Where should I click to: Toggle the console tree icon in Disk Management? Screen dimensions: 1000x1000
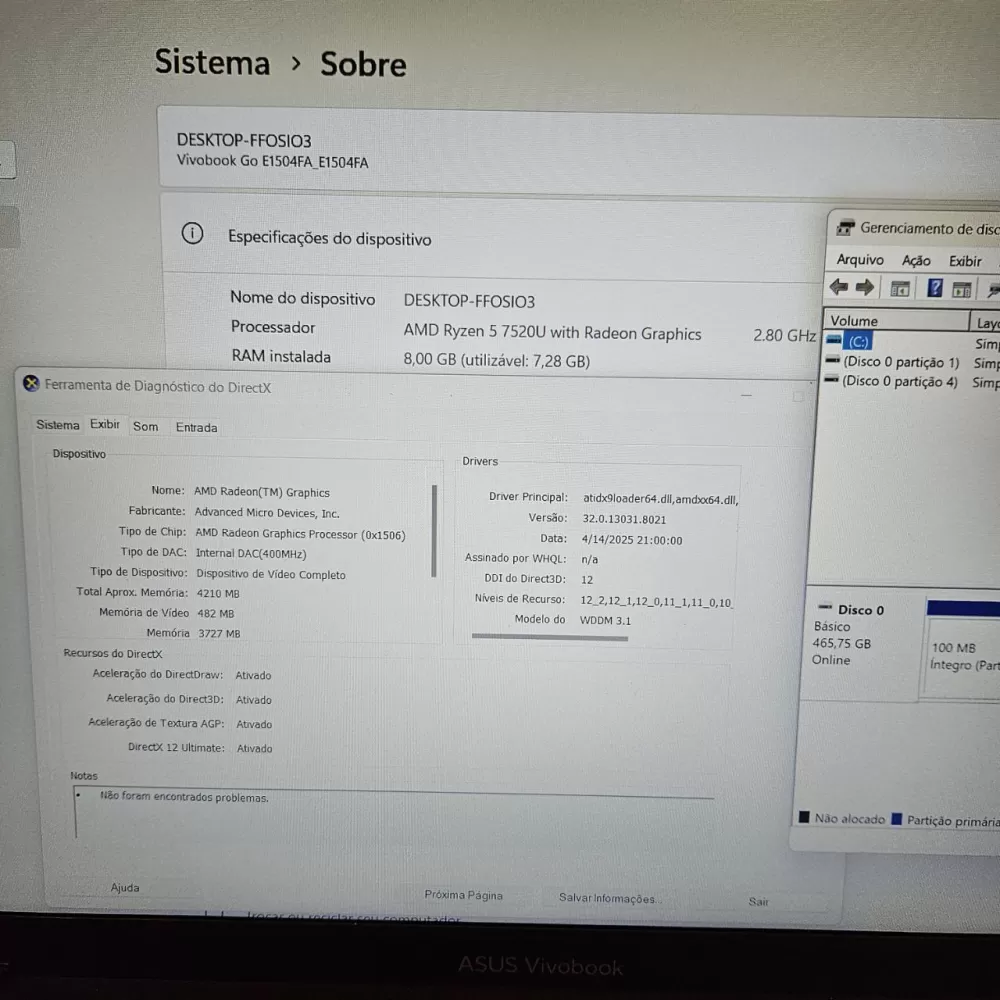(x=899, y=289)
